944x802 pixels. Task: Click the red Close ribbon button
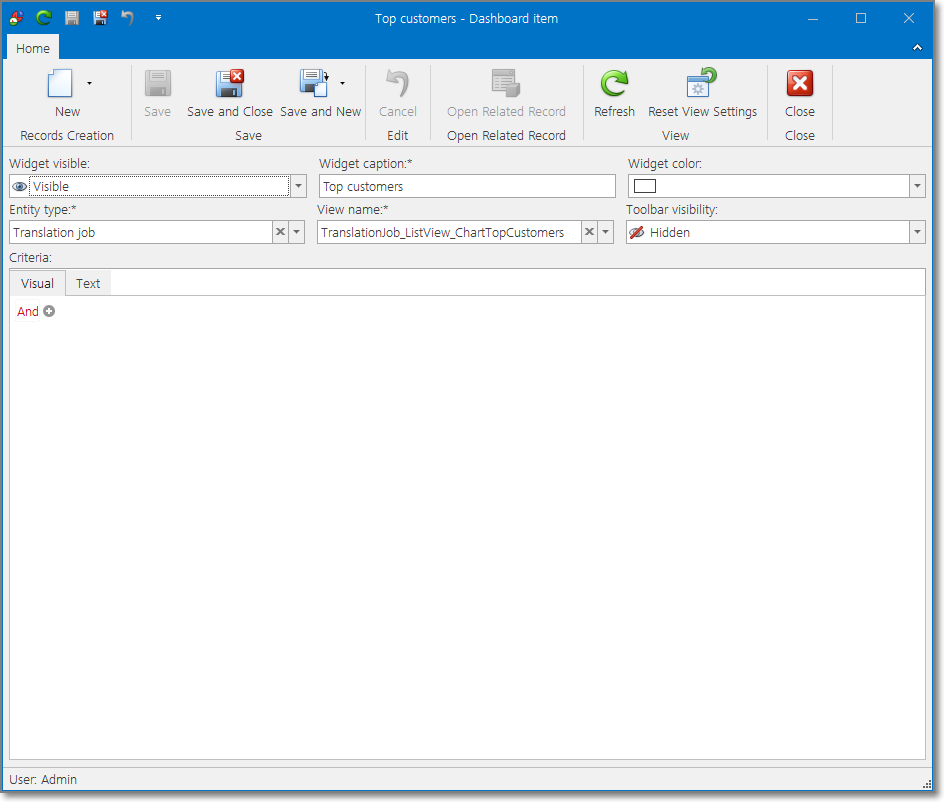[800, 94]
